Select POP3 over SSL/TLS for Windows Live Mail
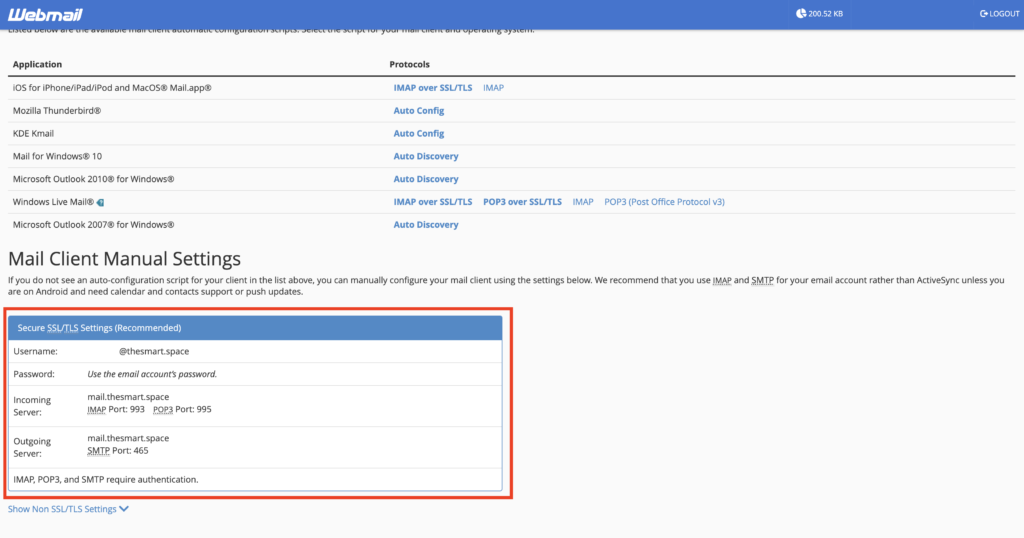The image size is (1024, 538). [x=522, y=202]
